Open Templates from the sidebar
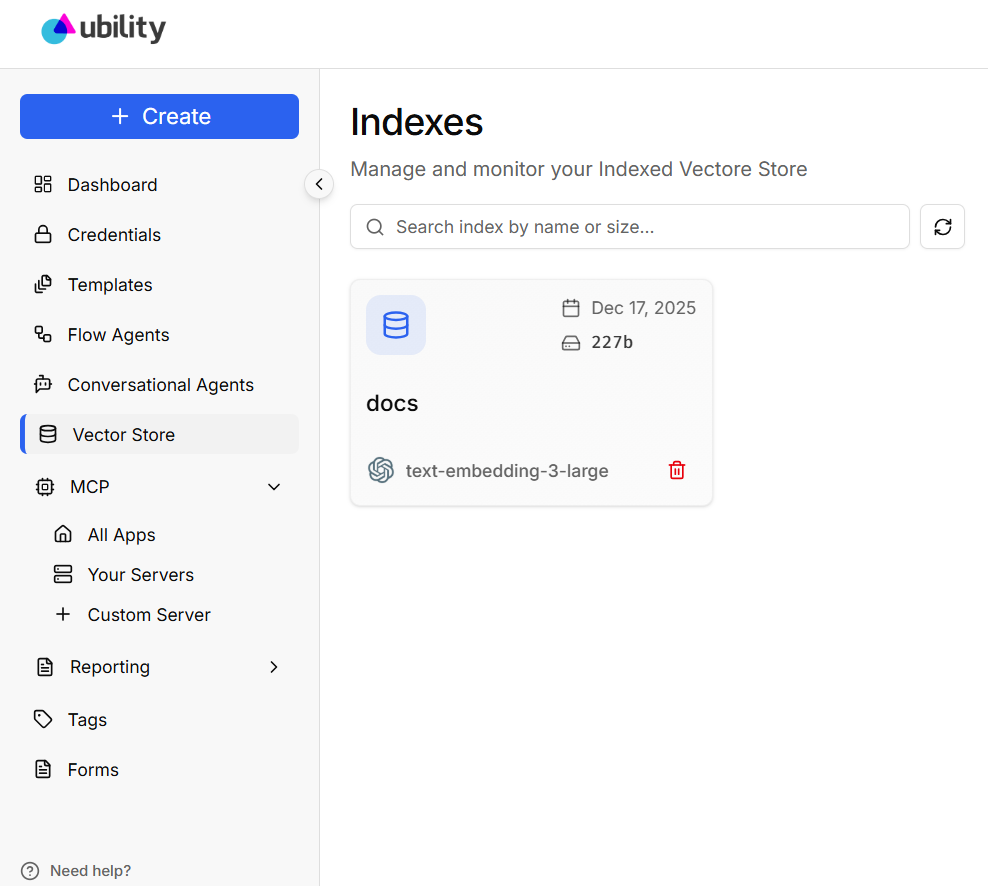Screen dimensions: 988x886 110,285
